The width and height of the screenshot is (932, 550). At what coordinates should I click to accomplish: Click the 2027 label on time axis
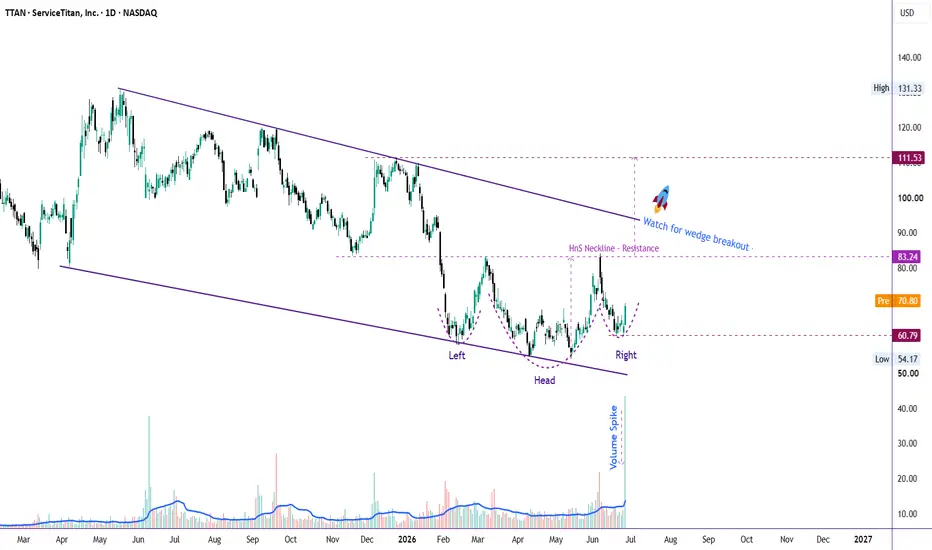click(863, 539)
